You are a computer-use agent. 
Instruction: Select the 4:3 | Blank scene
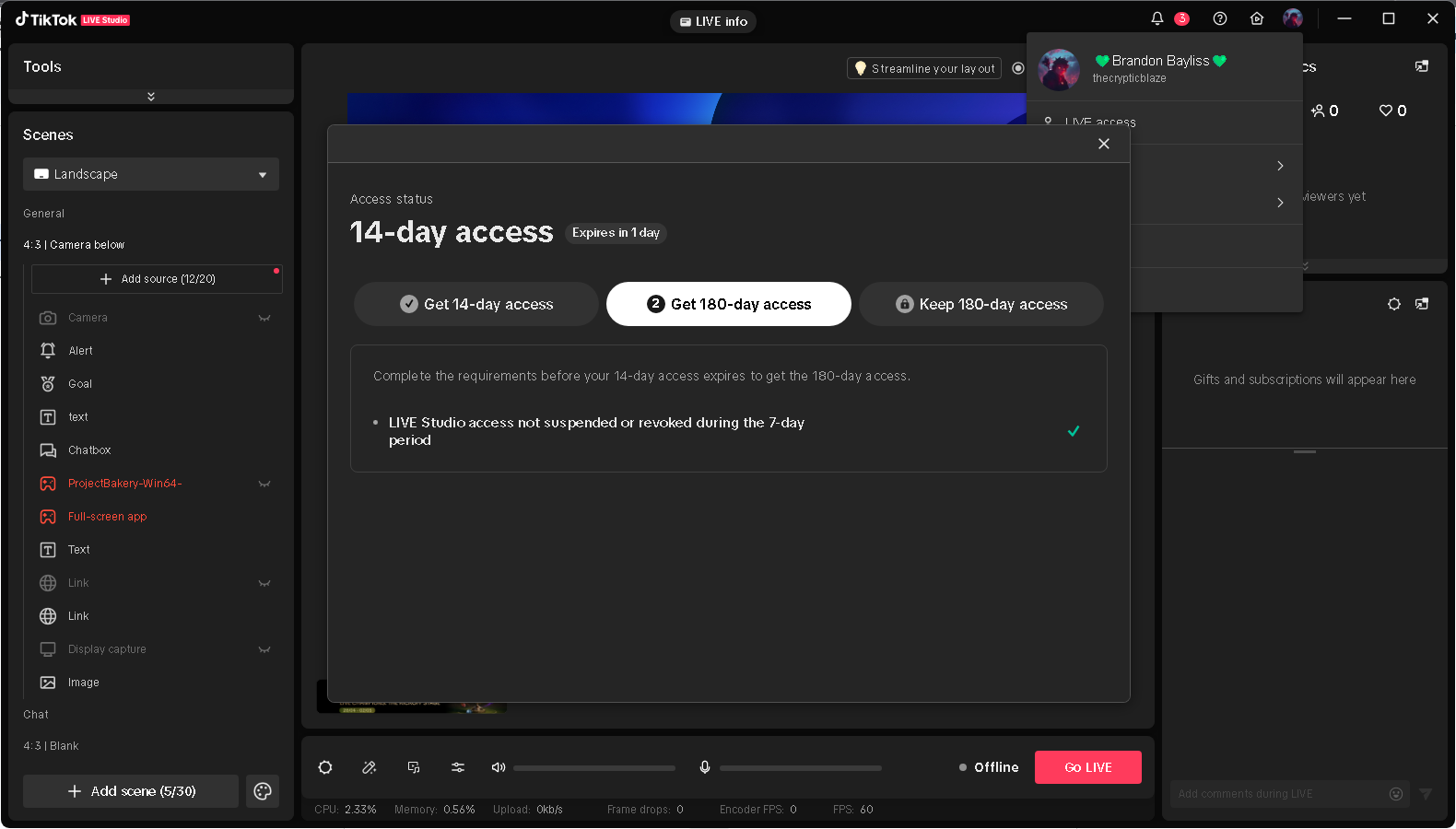51,746
